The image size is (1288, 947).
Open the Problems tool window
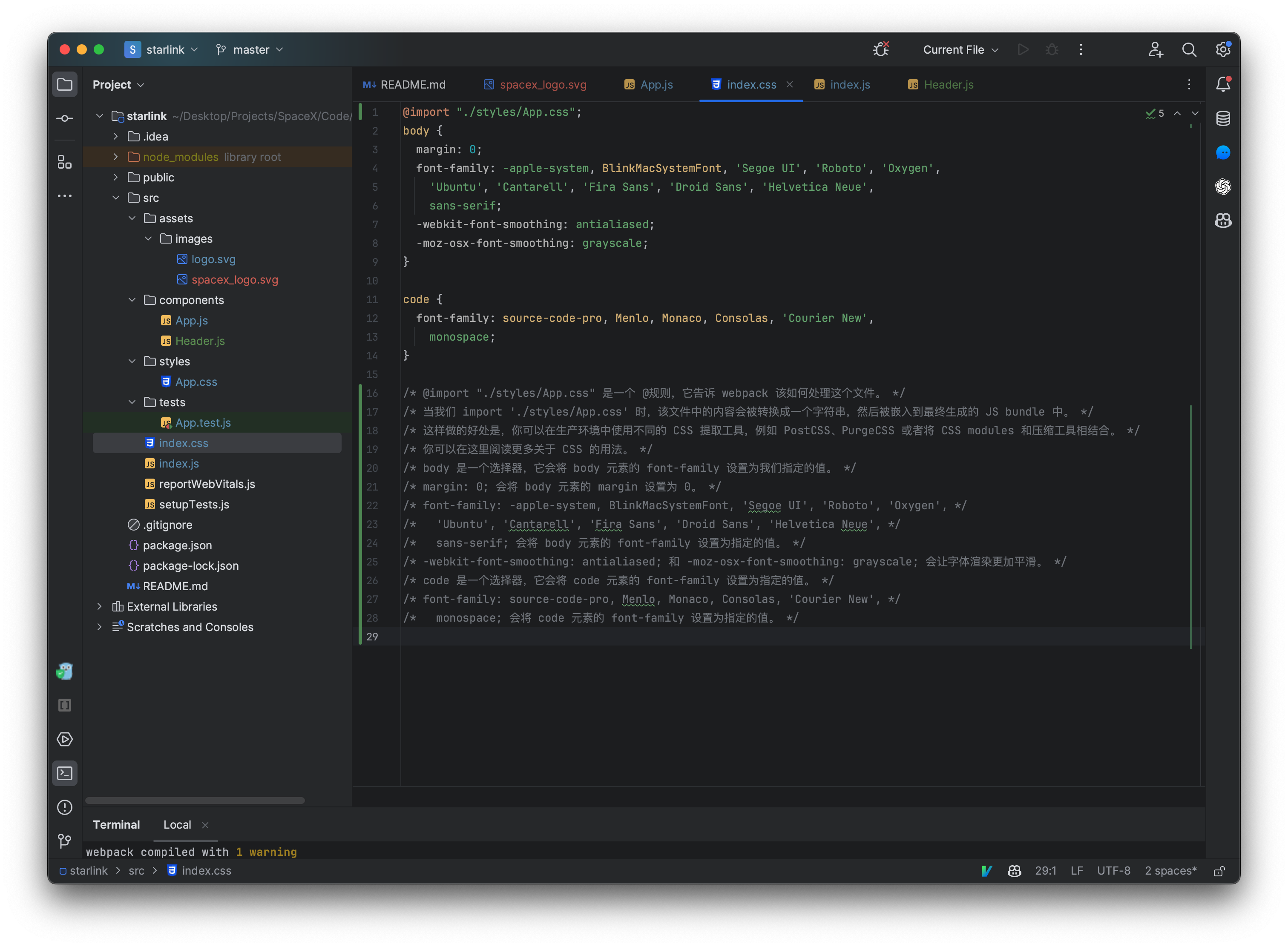tap(65, 807)
